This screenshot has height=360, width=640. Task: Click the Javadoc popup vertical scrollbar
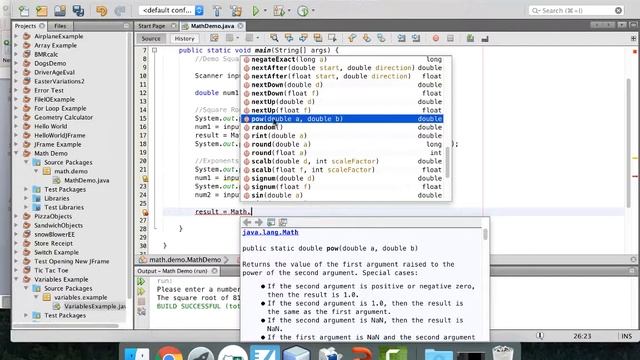[485, 234]
